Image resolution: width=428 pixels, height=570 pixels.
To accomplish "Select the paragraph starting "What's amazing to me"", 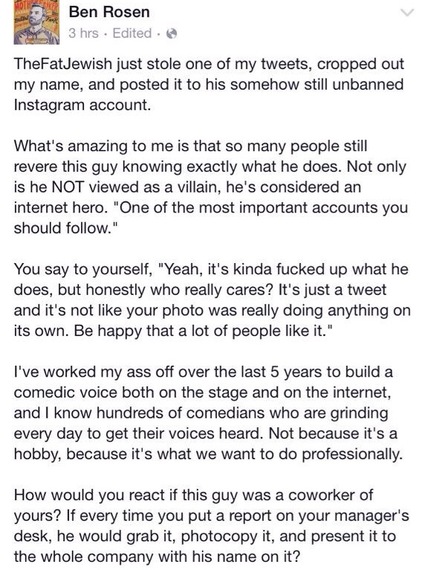I will pyautogui.click(x=211, y=187).
